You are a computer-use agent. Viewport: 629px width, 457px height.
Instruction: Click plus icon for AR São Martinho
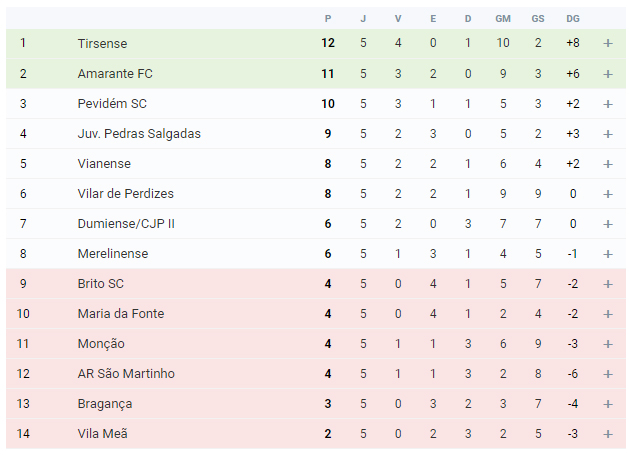[608, 374]
